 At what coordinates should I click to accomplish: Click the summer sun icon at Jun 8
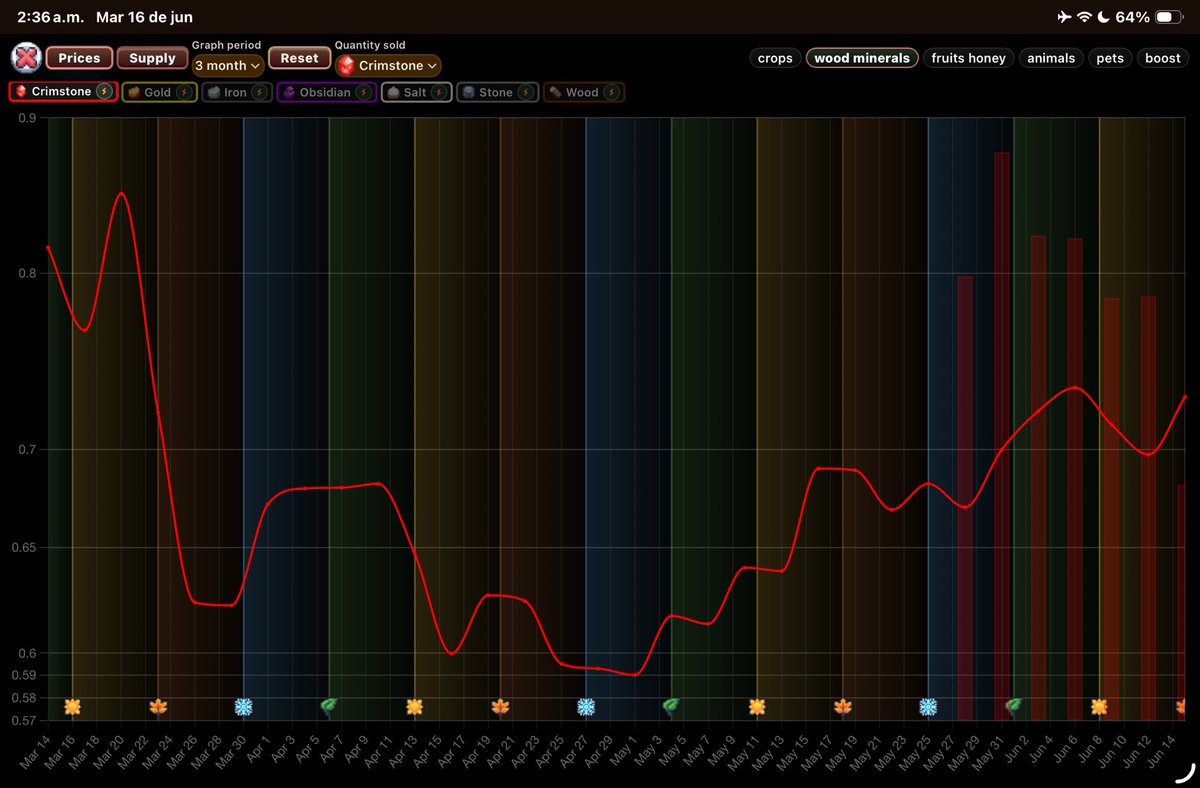pyautogui.click(x=1099, y=707)
